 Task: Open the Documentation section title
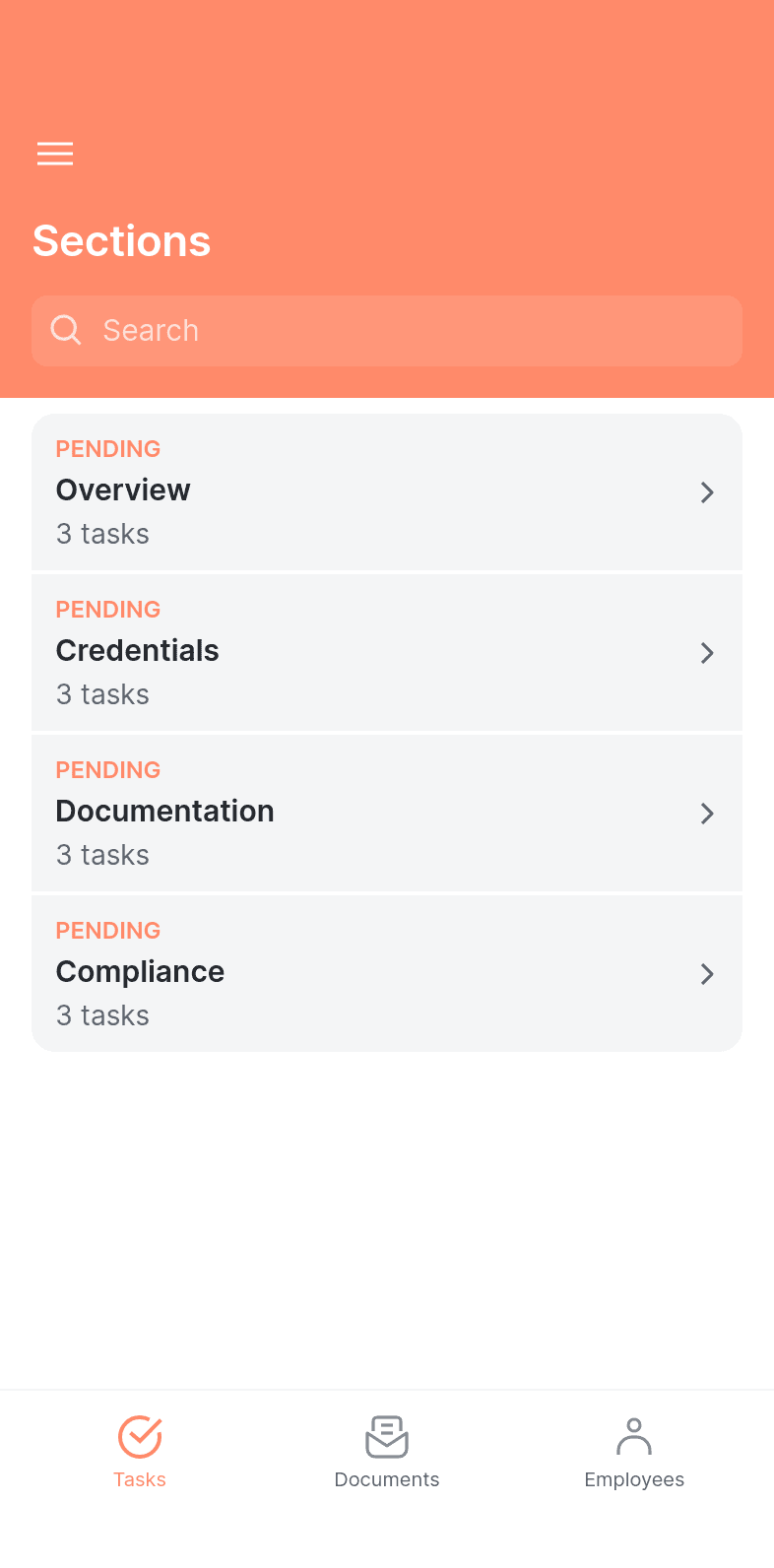tap(165, 811)
